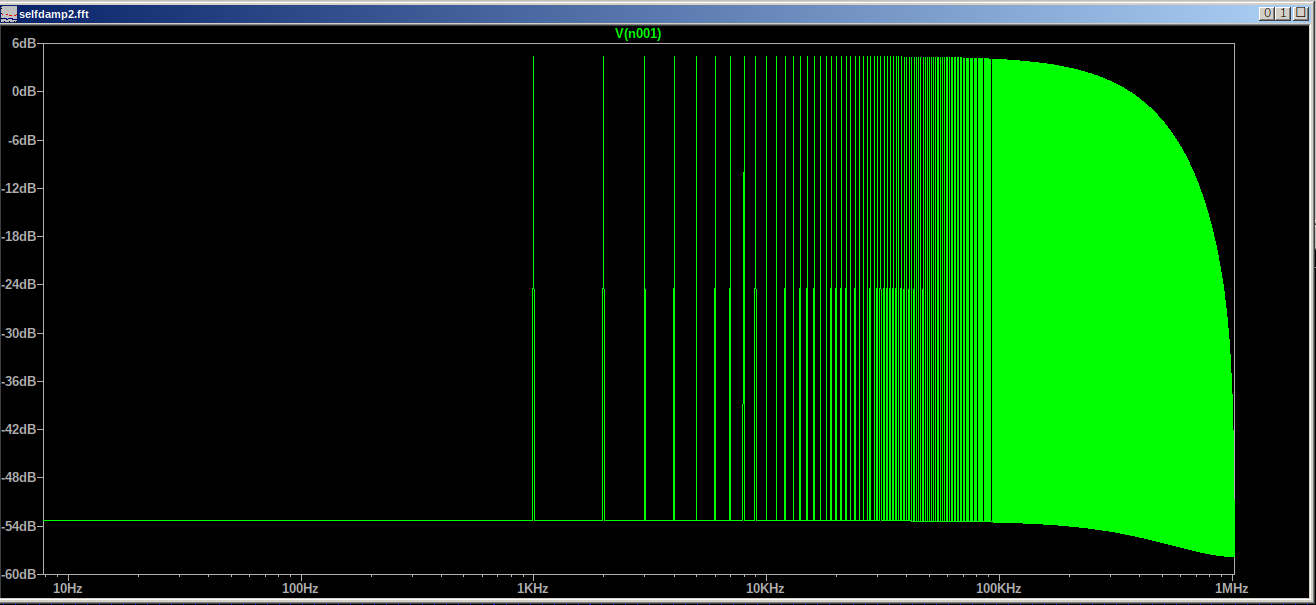This screenshot has width=1316, height=605.
Task: Minimize the selfdamp2.fft waveform window
Action: tap(1268, 13)
